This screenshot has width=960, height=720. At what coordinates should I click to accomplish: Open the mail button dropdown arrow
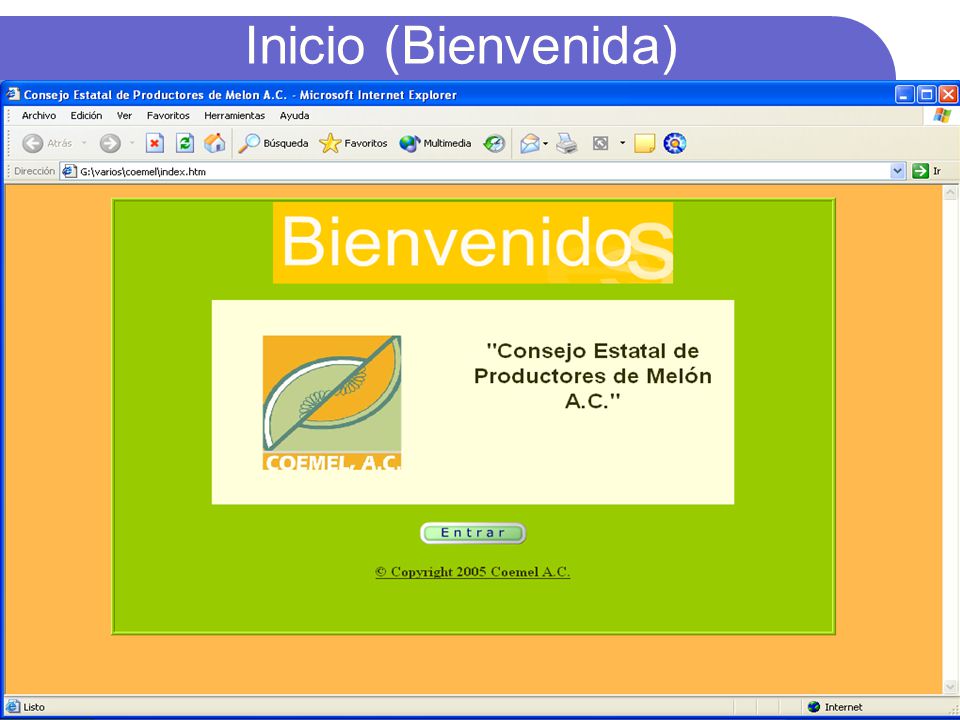[546, 143]
